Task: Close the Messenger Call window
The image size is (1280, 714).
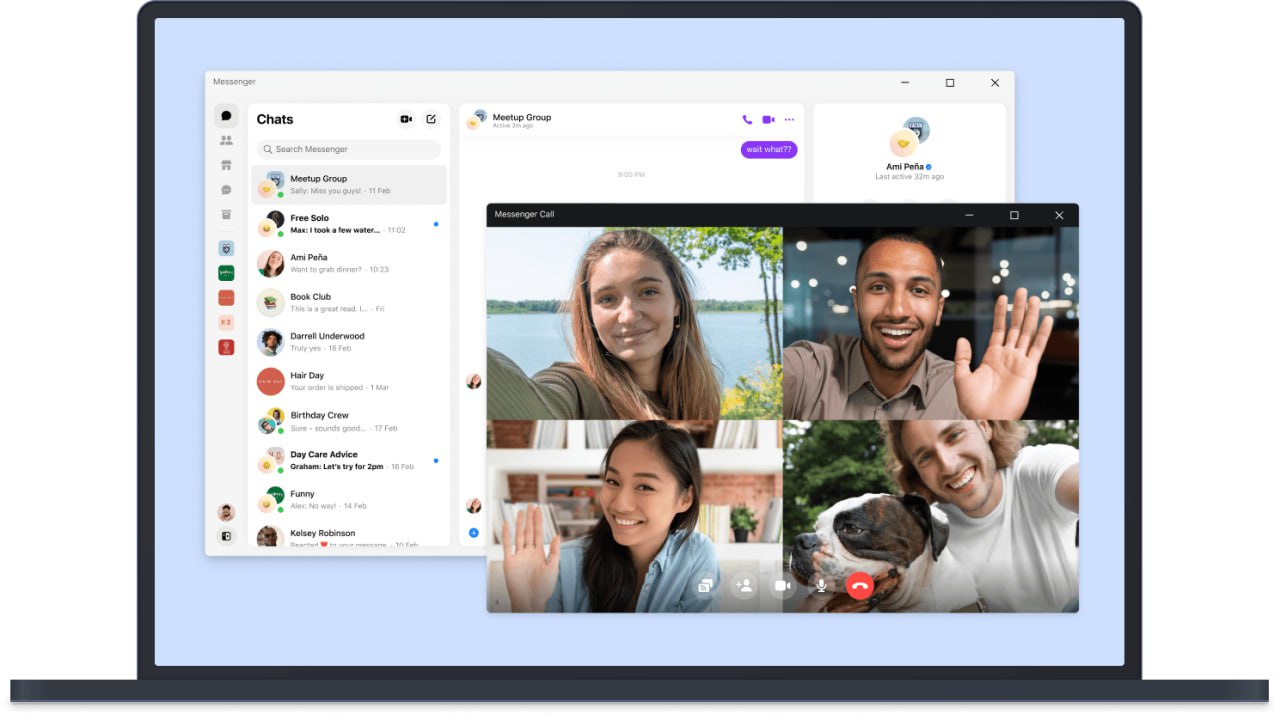Action: tap(1059, 215)
